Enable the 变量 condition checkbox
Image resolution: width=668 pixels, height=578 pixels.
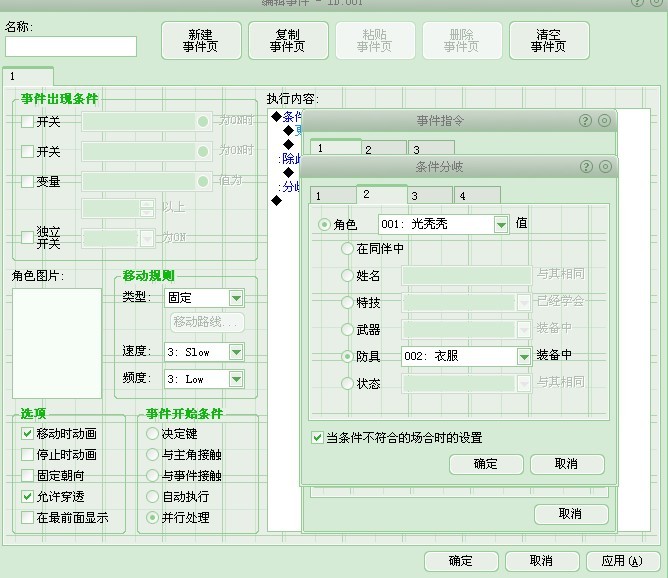click(27, 181)
